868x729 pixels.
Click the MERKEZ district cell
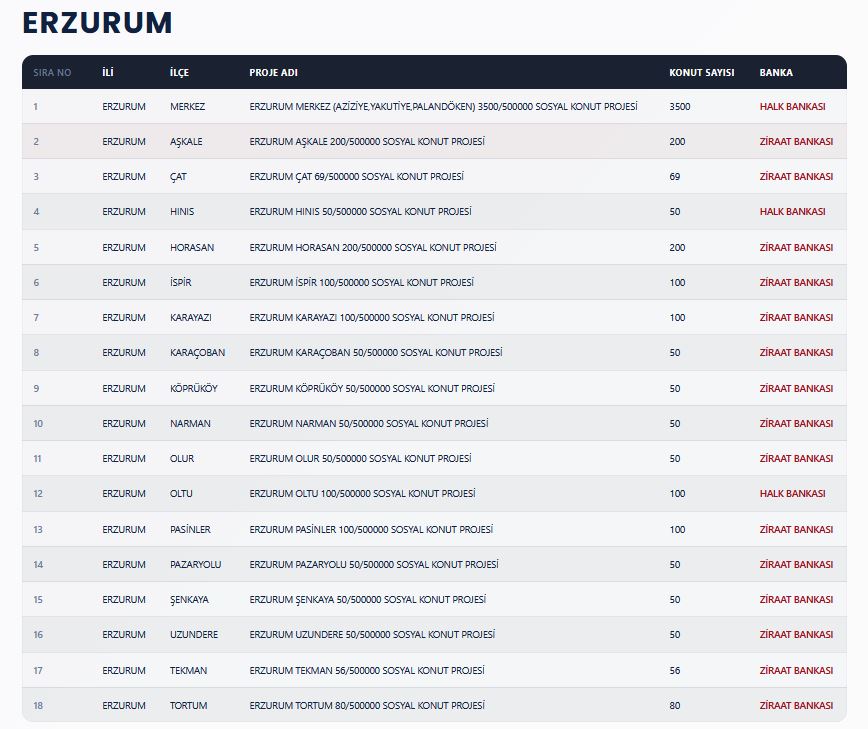pyautogui.click(x=187, y=106)
